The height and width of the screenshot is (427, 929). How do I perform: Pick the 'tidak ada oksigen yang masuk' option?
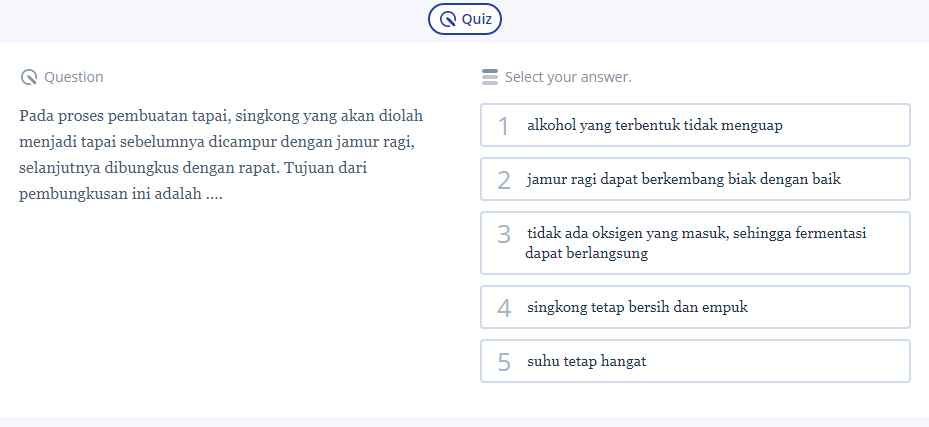point(696,243)
